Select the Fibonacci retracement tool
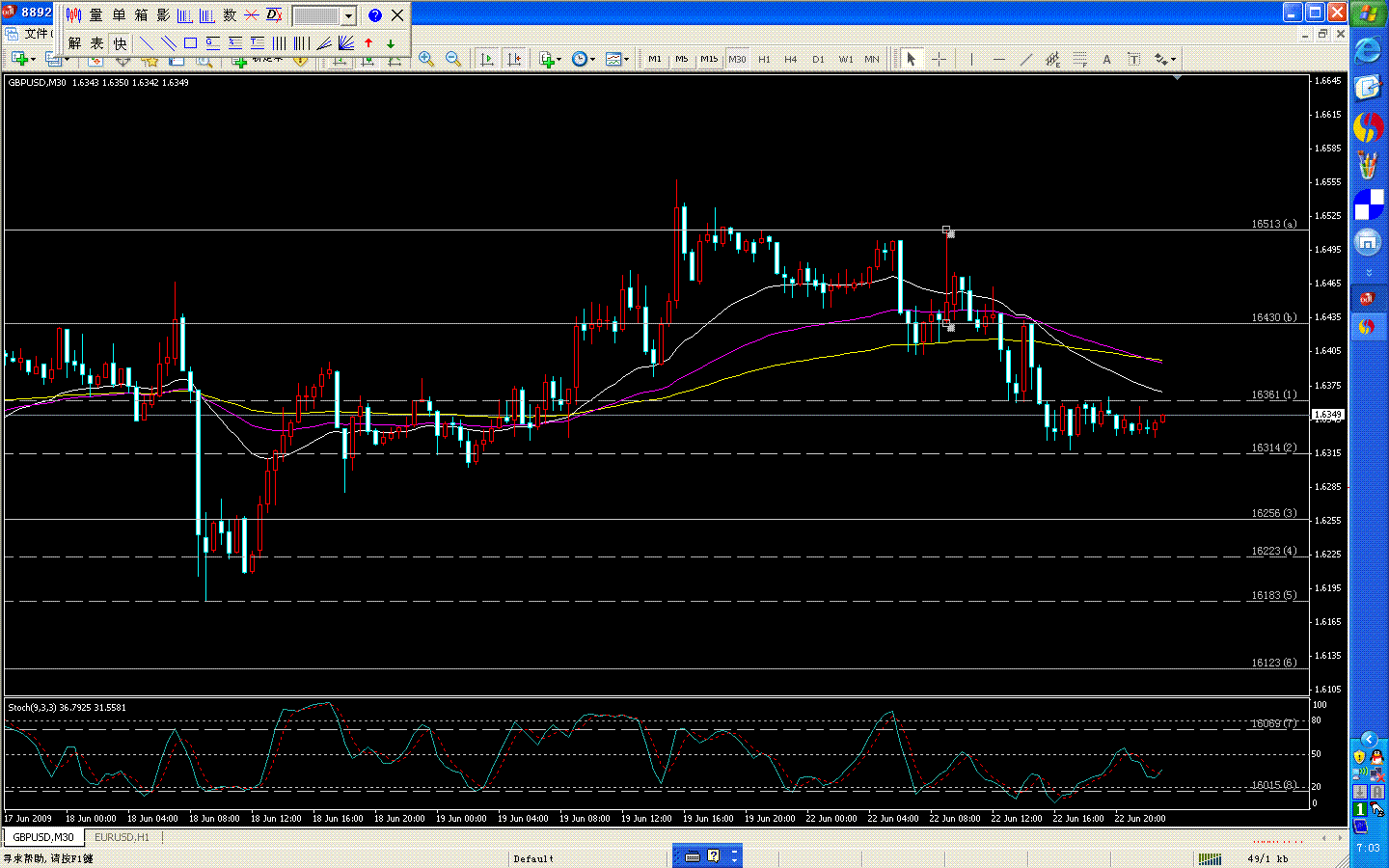 pos(1080,60)
